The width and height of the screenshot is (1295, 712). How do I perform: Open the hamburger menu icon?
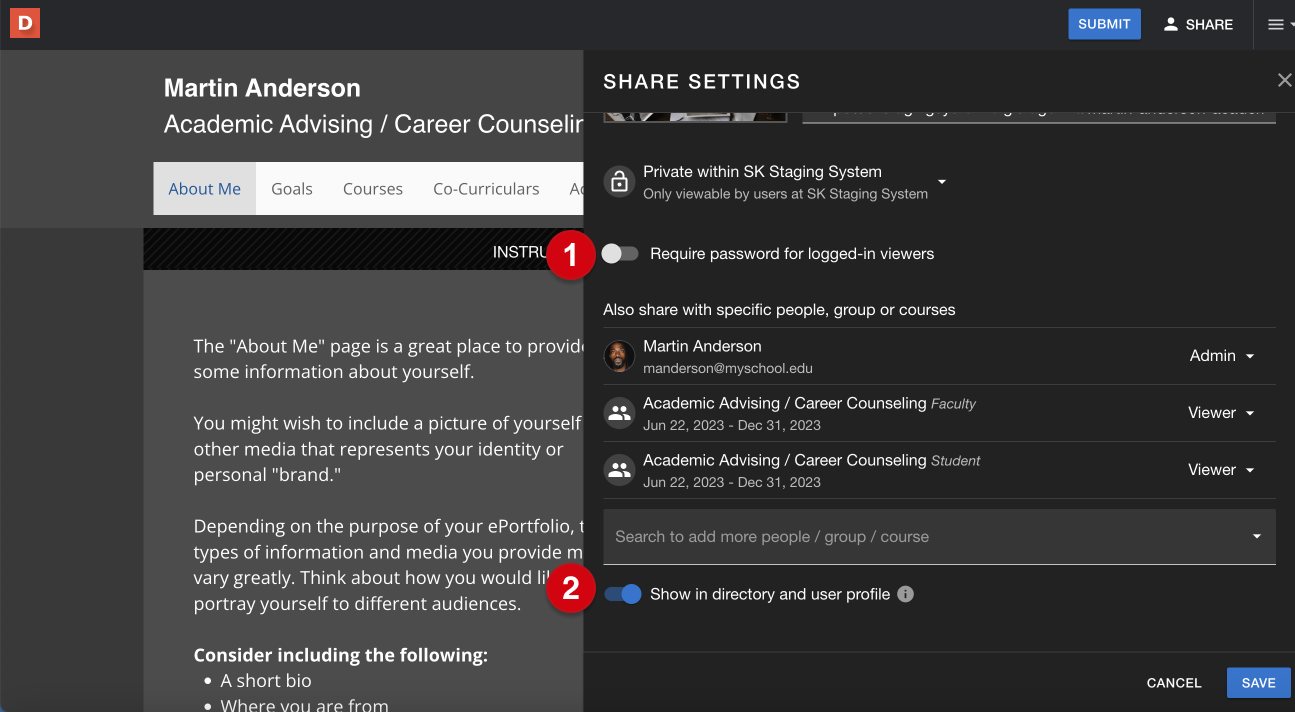click(x=1276, y=25)
